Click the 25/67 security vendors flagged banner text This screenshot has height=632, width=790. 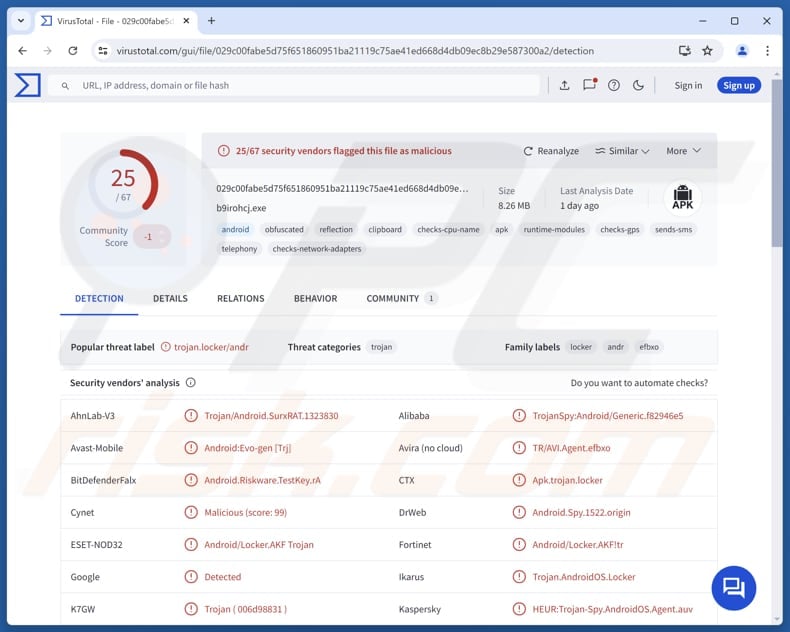pos(344,151)
